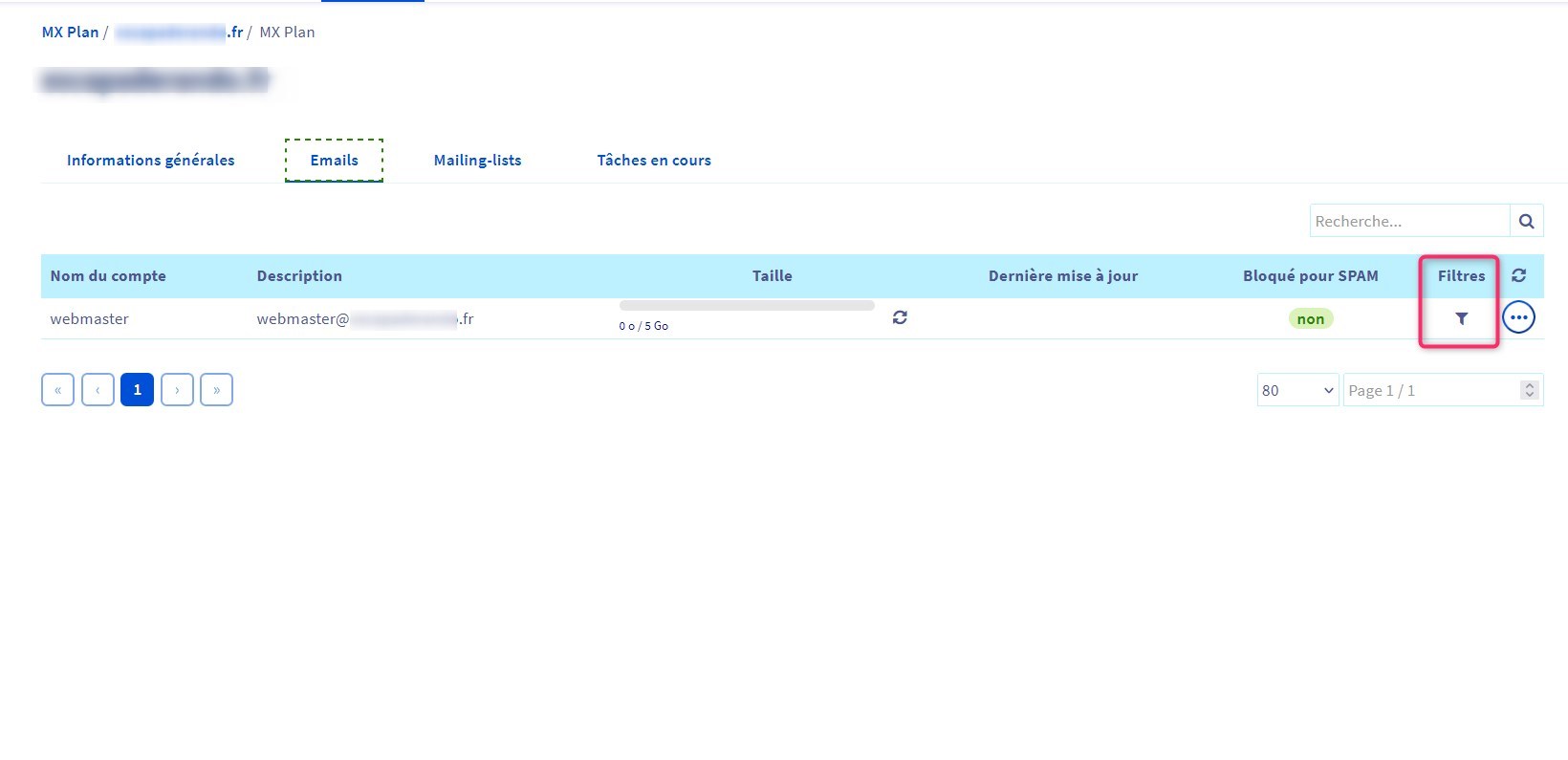Image resolution: width=1568 pixels, height=760 pixels.
Task: Refresh the webmaster mailbox size usage
Action: 900,317
